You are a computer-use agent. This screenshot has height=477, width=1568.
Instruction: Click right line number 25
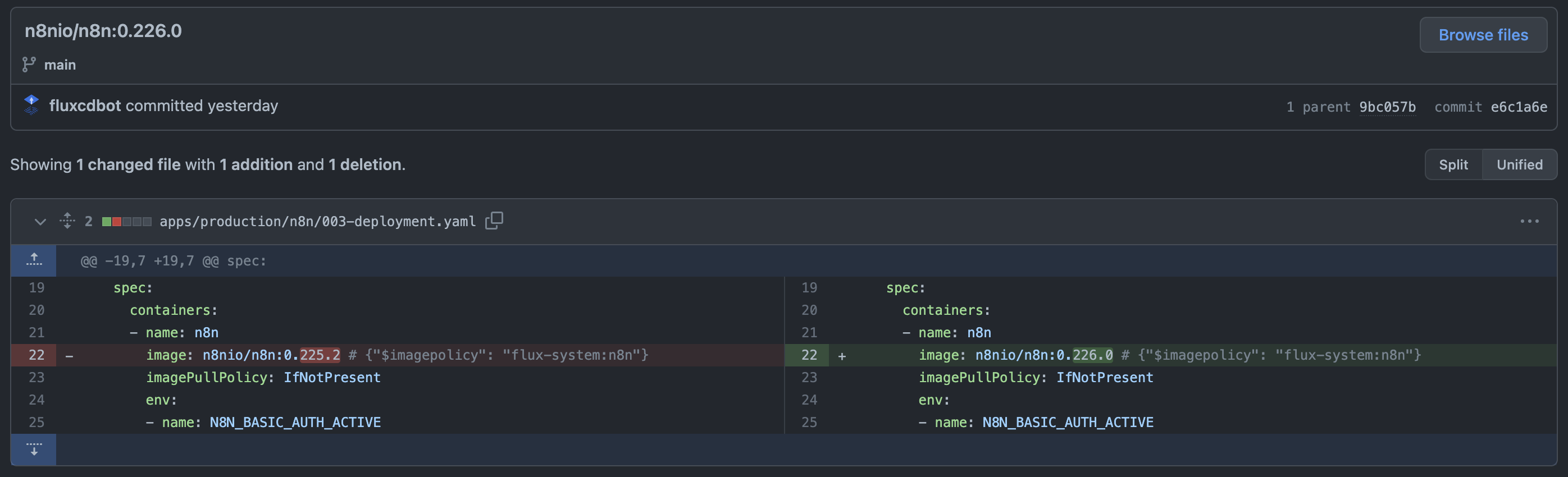click(809, 422)
